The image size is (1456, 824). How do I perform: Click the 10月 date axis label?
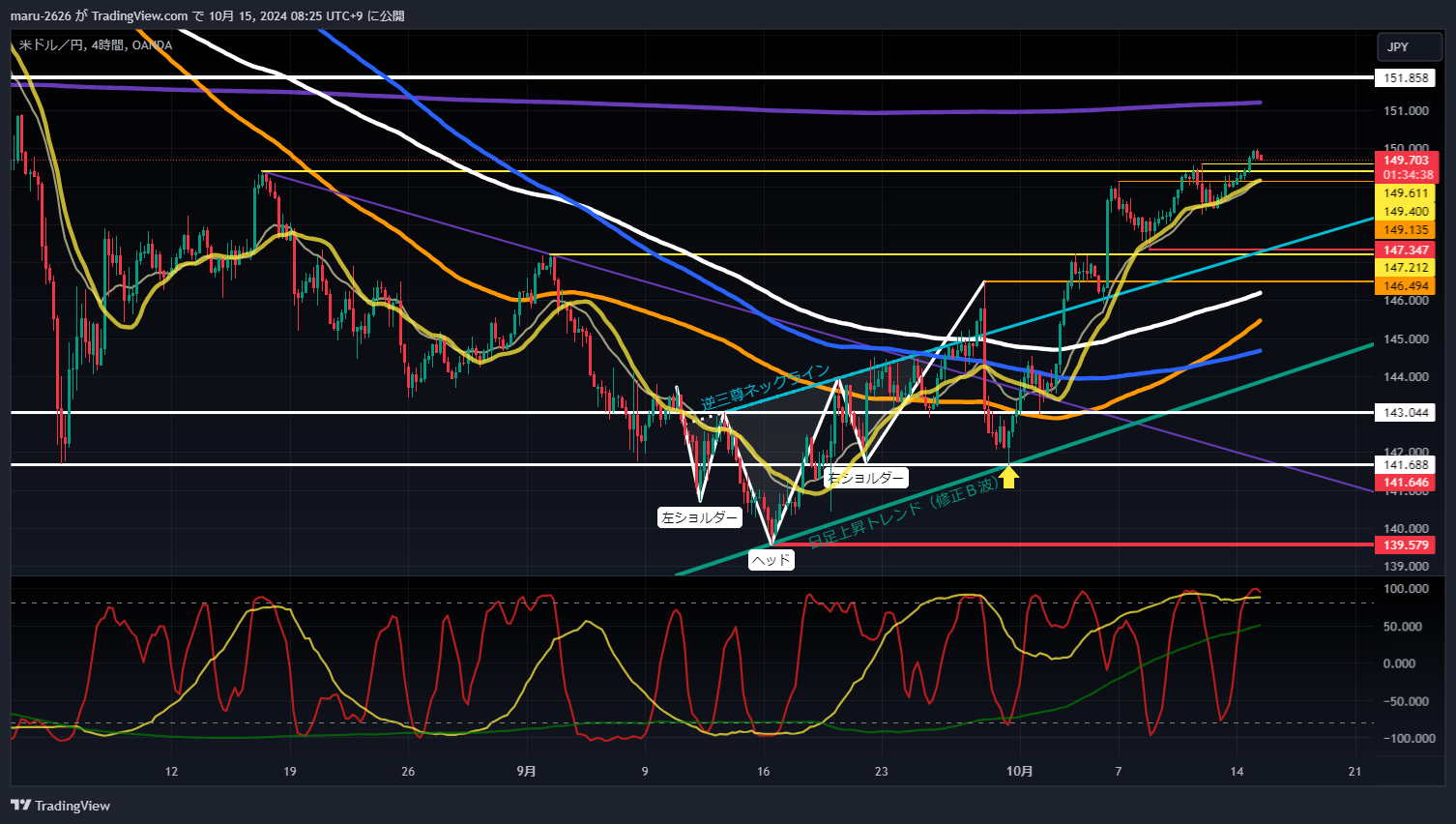[x=1020, y=771]
